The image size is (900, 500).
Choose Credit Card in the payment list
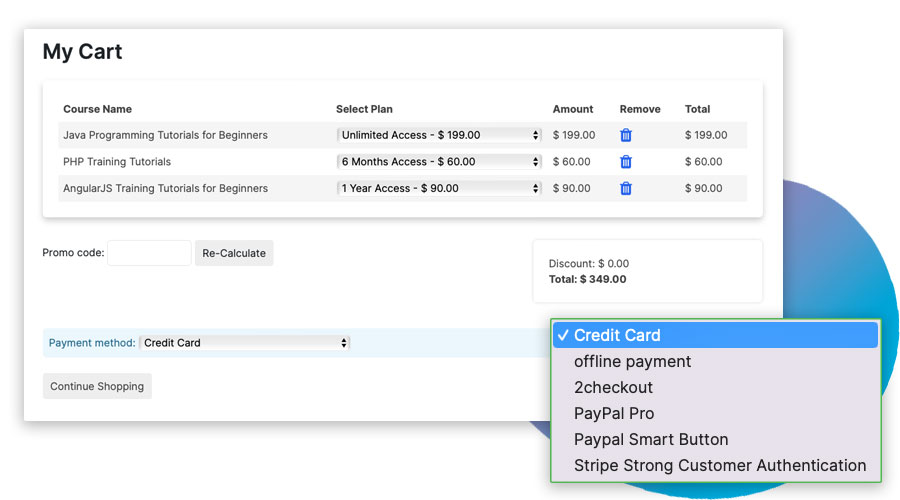pos(715,335)
